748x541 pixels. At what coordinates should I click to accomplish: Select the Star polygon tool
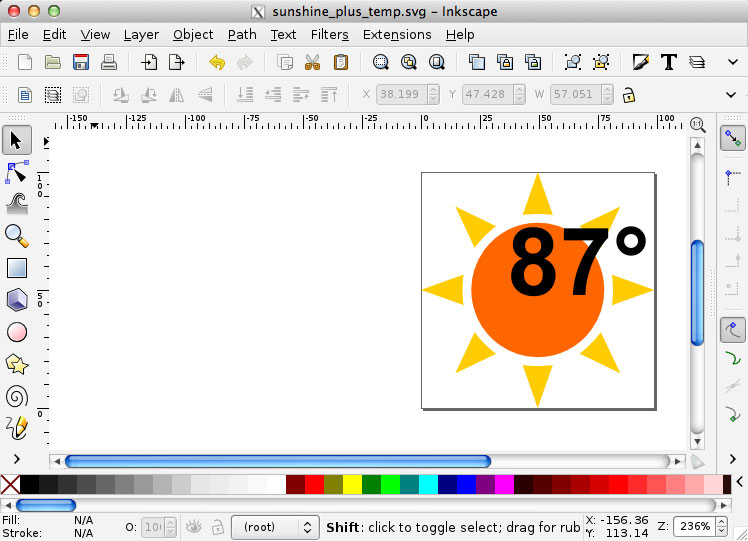pos(17,364)
